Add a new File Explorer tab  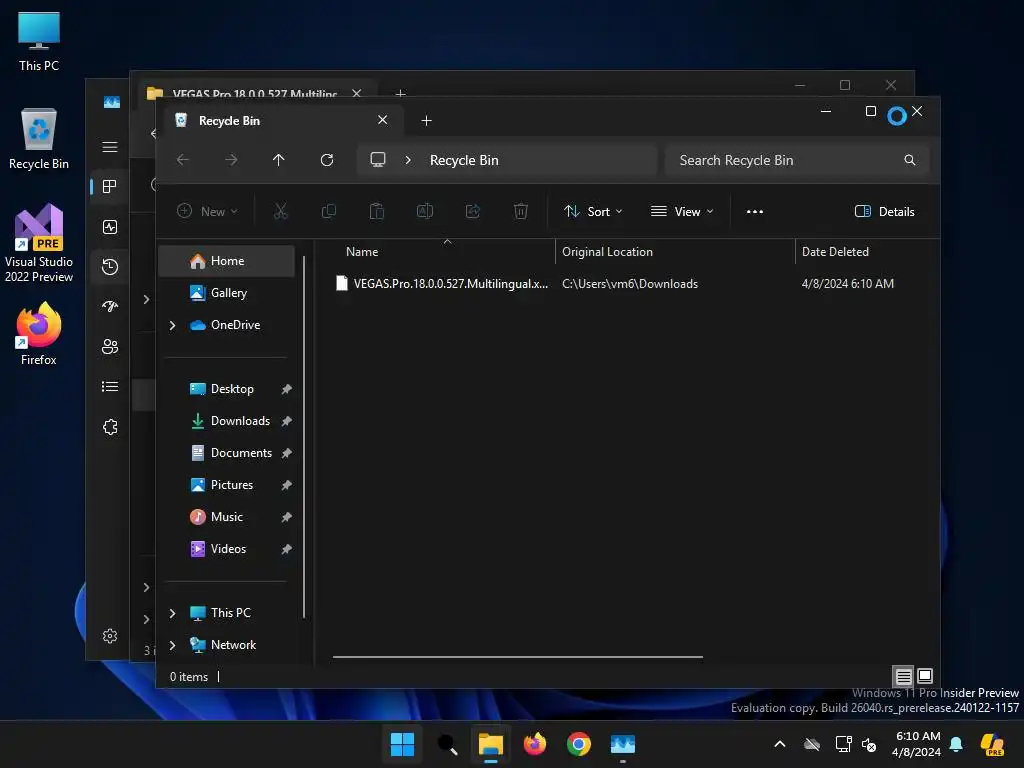click(426, 121)
